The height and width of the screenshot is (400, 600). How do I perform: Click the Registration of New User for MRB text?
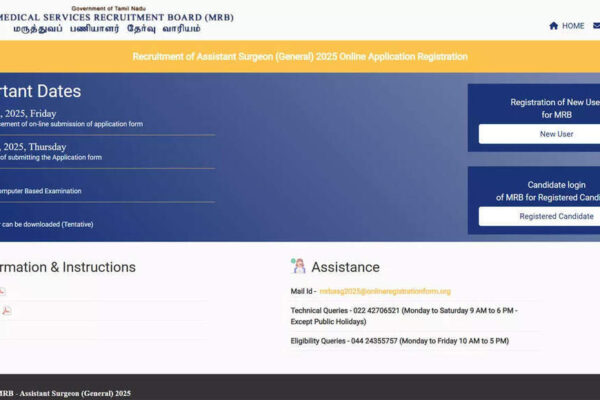(x=555, y=108)
